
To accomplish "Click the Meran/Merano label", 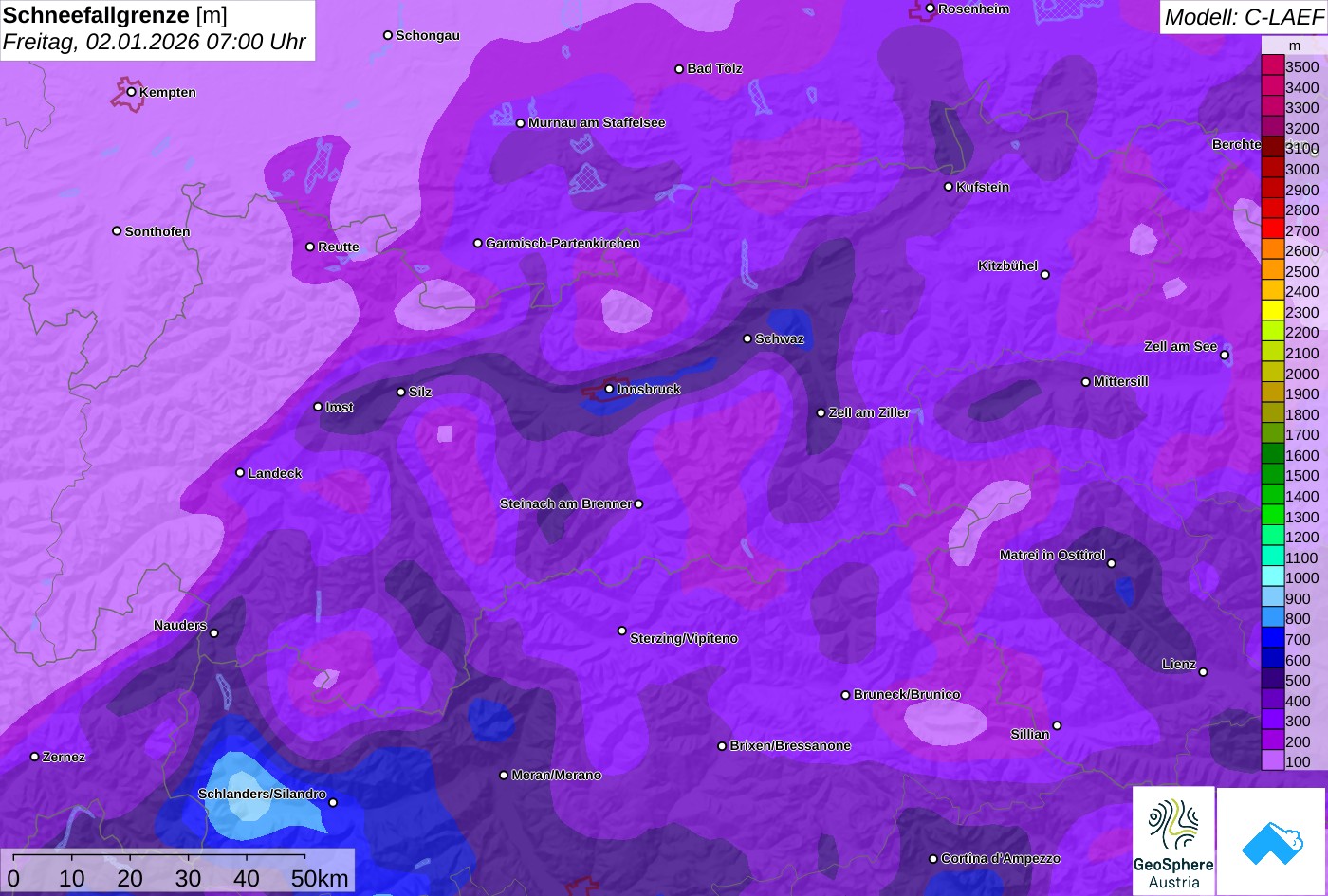I will (557, 775).
